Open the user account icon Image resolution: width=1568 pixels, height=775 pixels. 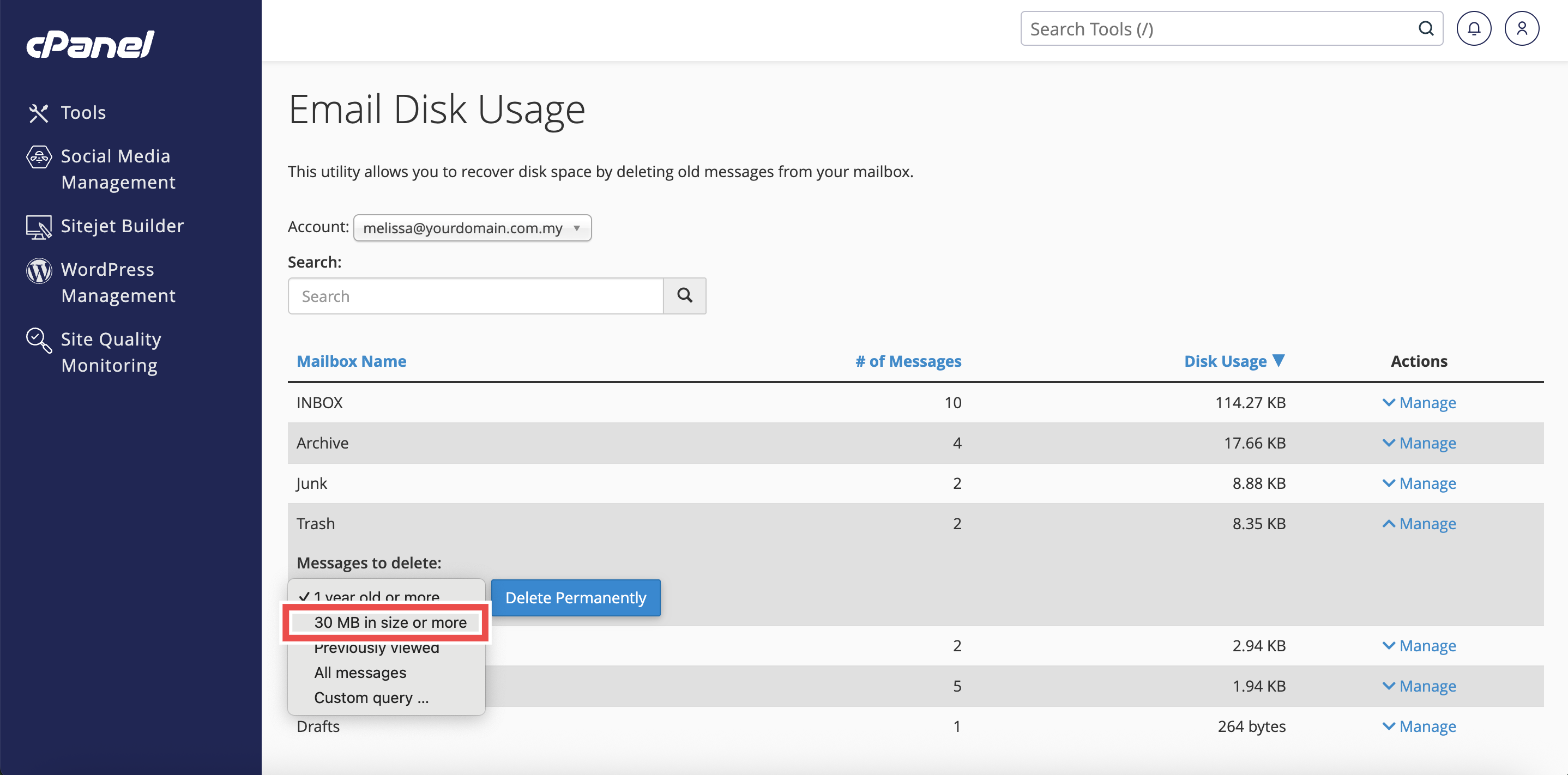point(1521,28)
